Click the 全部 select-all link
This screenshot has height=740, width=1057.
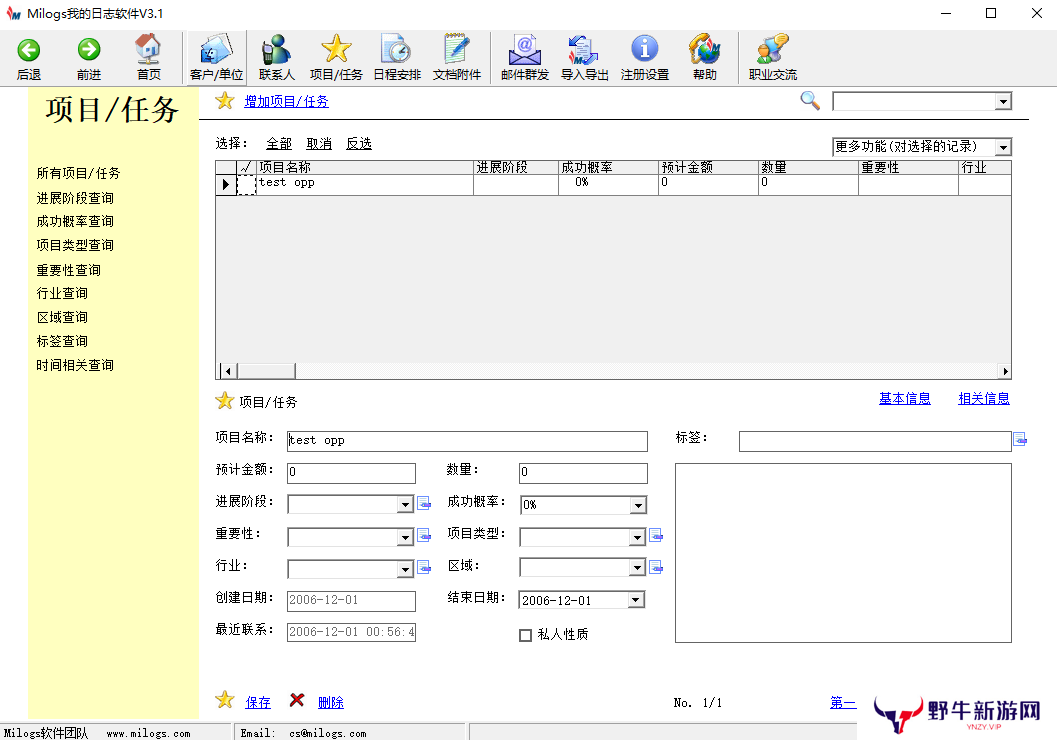click(279, 144)
